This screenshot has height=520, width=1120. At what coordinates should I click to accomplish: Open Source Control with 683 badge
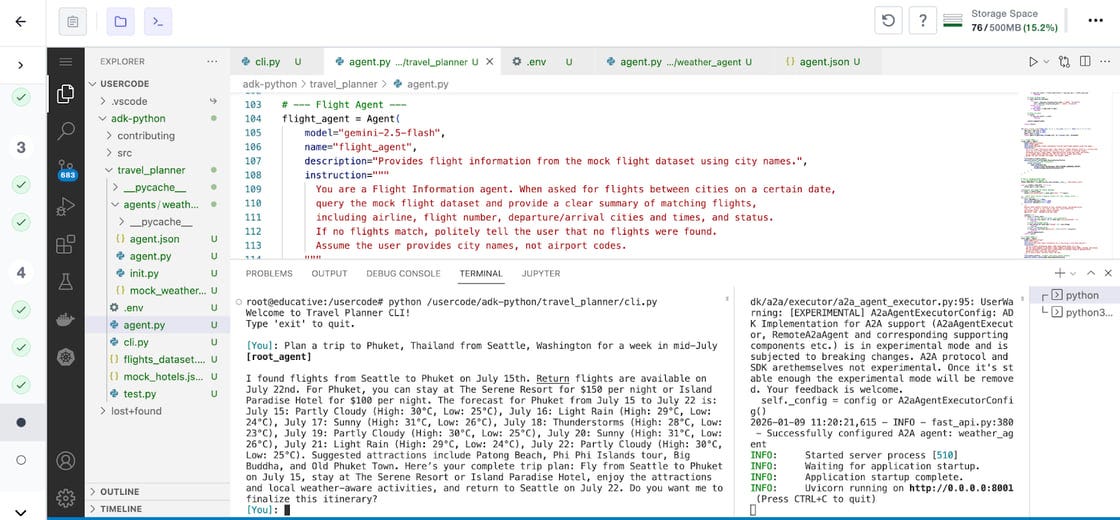(66, 170)
